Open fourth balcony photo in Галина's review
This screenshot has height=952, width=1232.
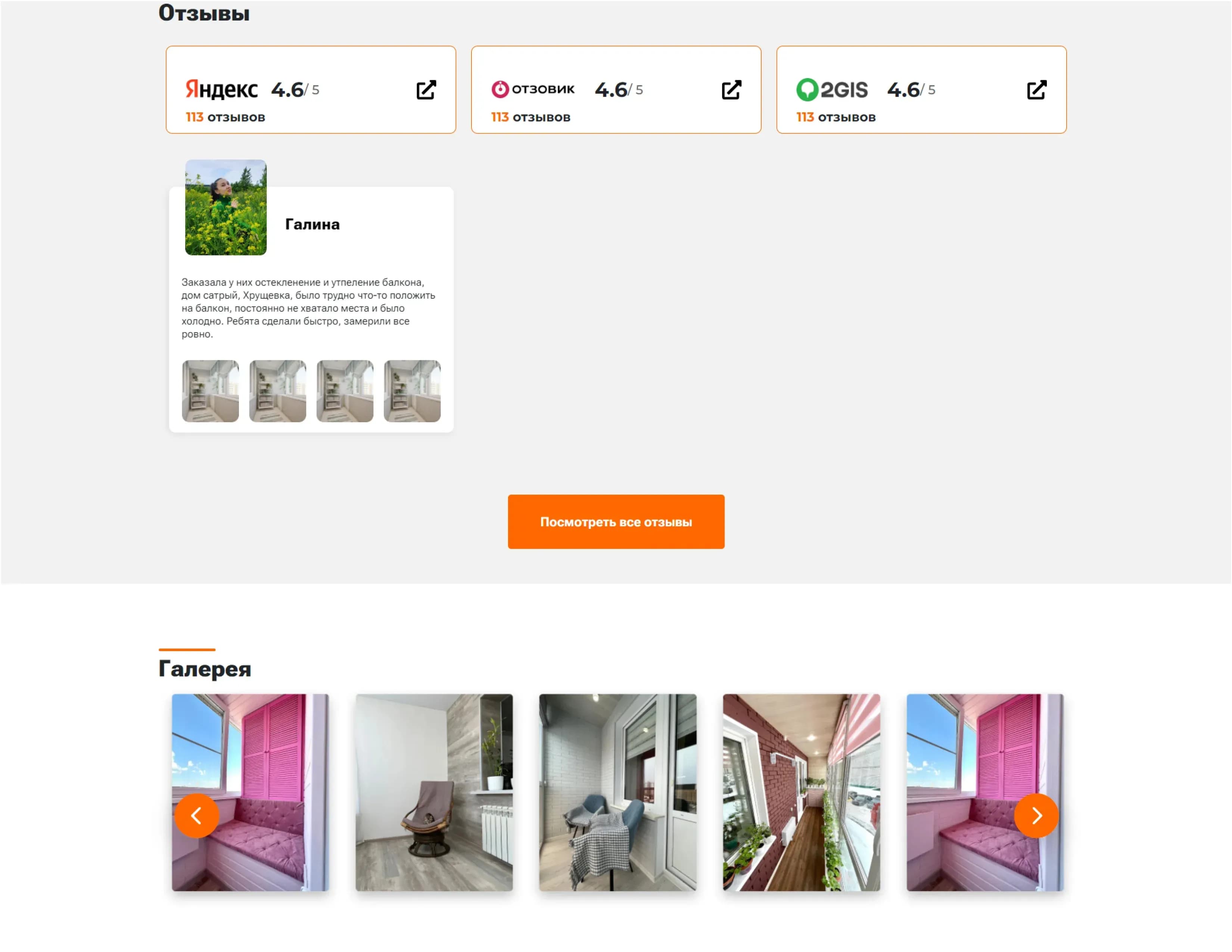tap(412, 391)
